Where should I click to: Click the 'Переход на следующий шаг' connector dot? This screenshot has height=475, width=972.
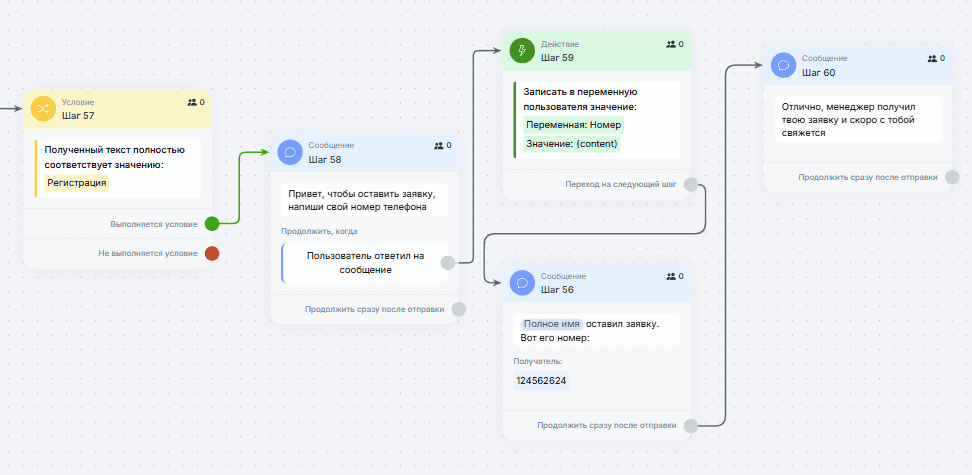click(691, 184)
